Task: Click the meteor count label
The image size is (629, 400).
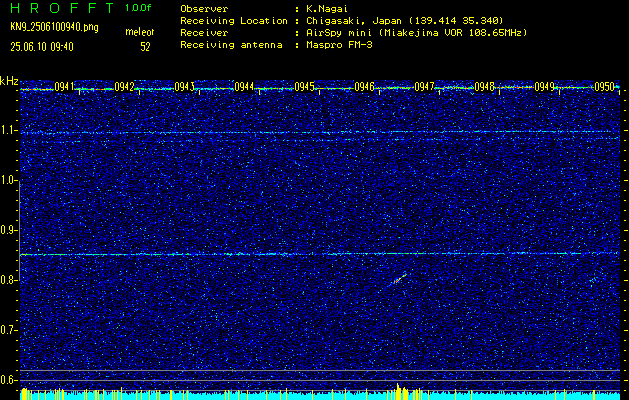Action: (x=140, y=32)
